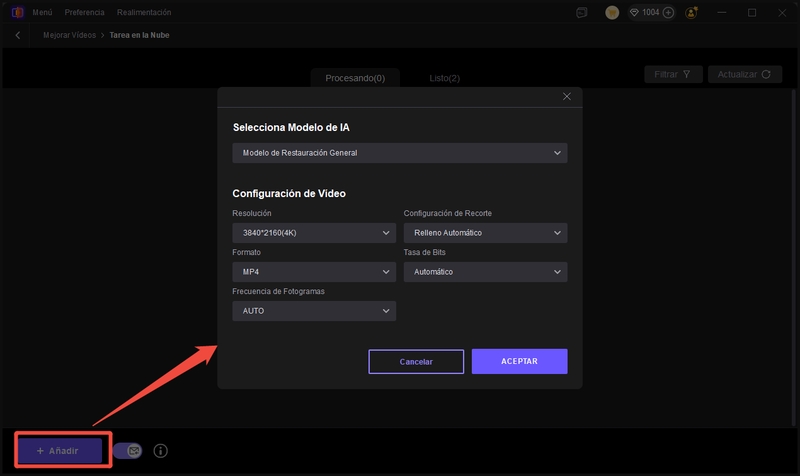Open the user account avatar icon

click(691, 13)
